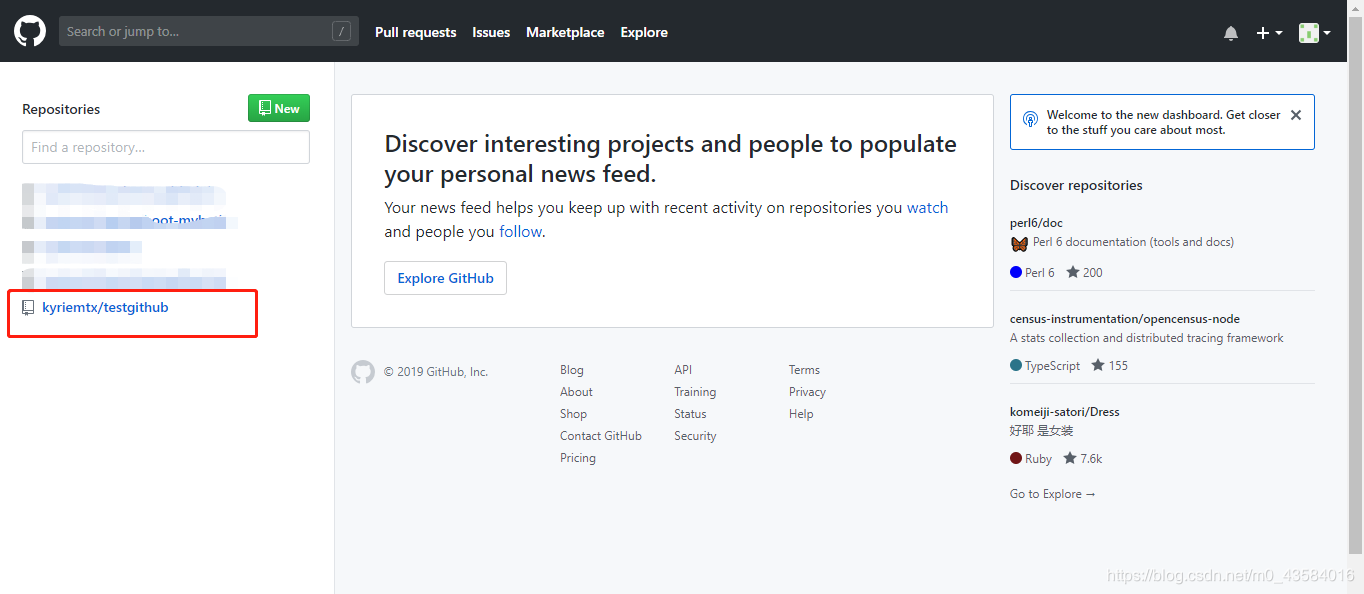The height and width of the screenshot is (594, 1364).
Task: Open the Pricing footer link
Action: click(578, 458)
